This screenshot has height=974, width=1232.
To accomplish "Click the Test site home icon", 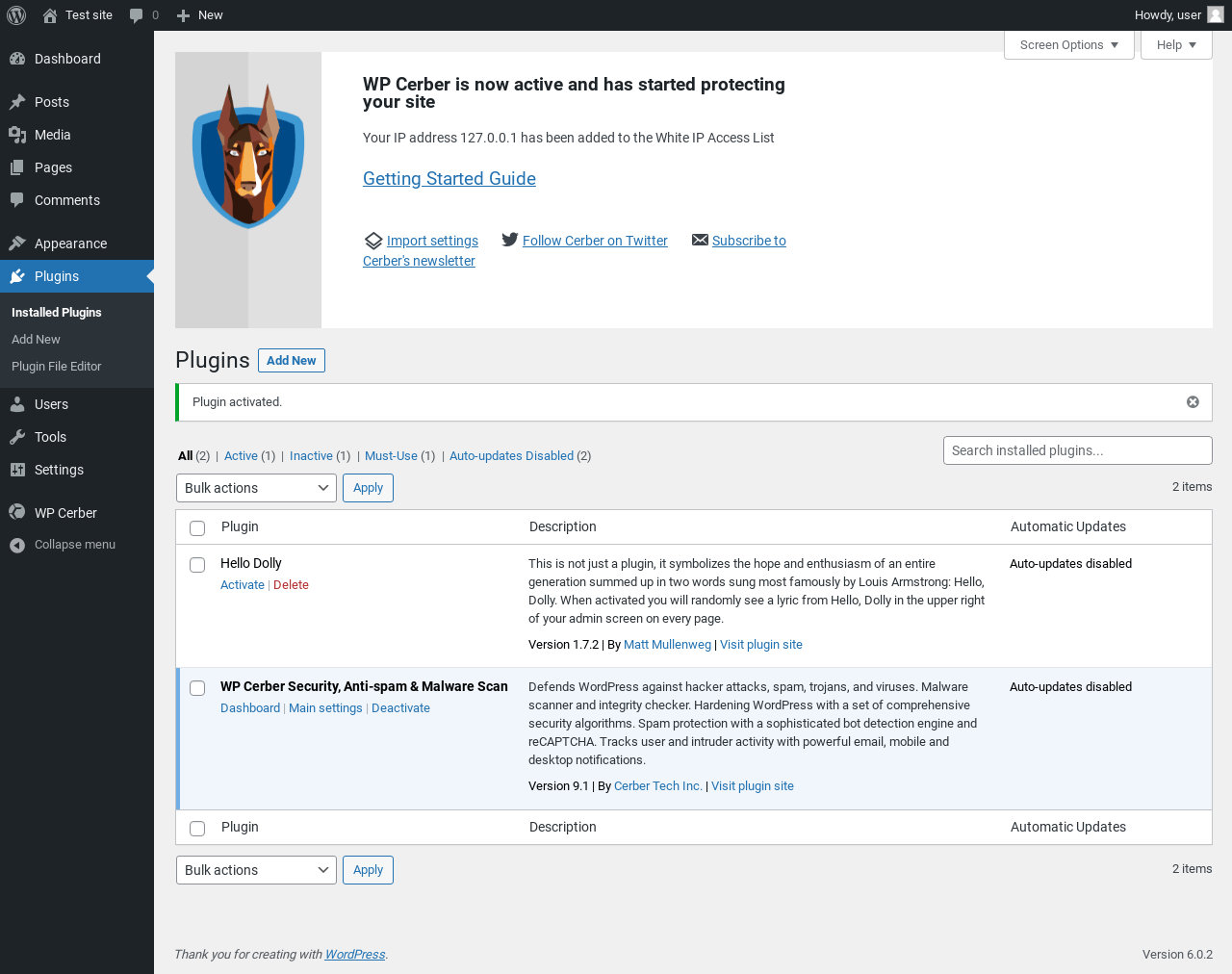I will [50, 15].
